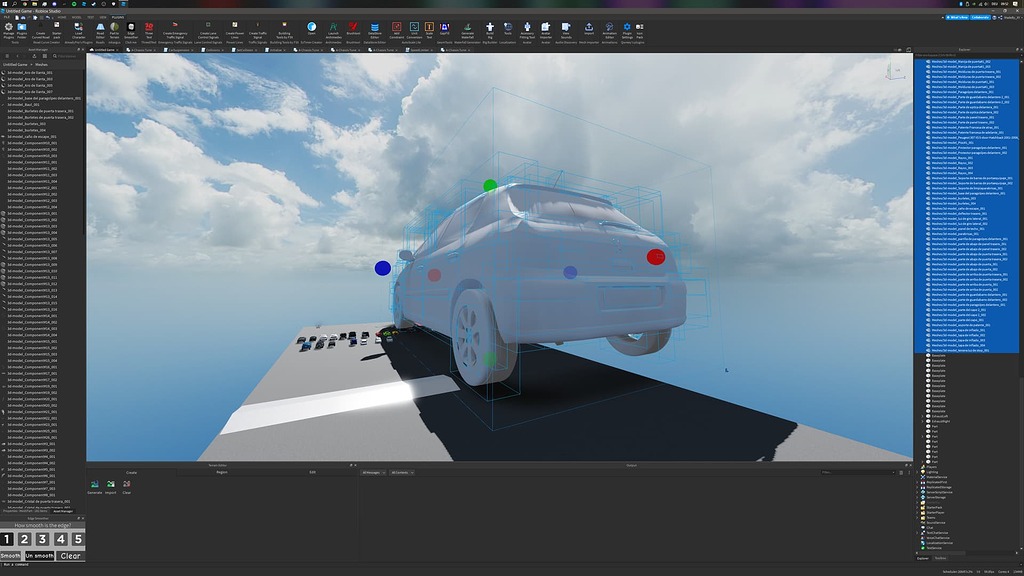This screenshot has width=1024, height=576.
Task: Open Plugin Settings
Action: (626, 31)
